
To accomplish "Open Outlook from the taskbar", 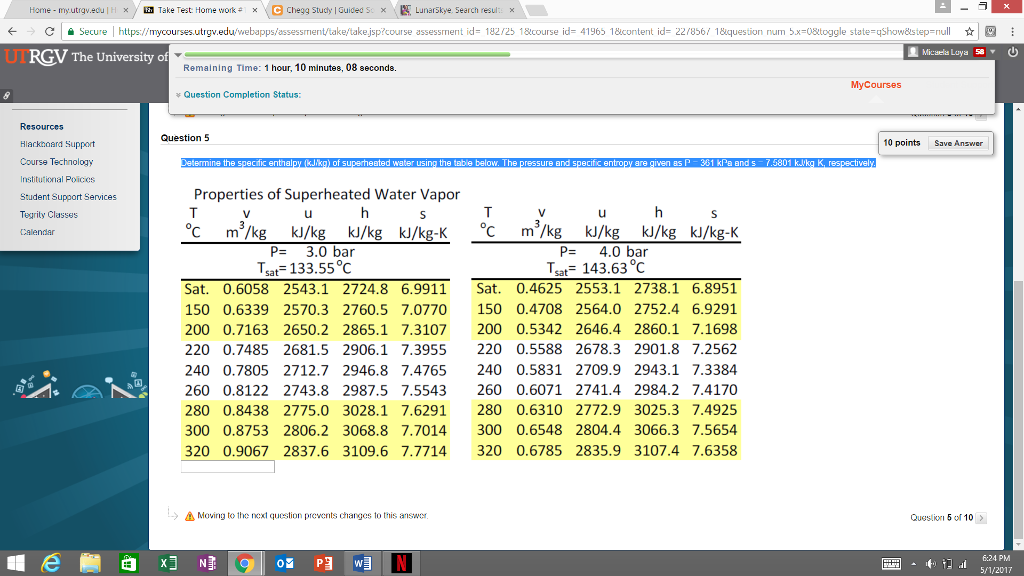I will [284, 562].
